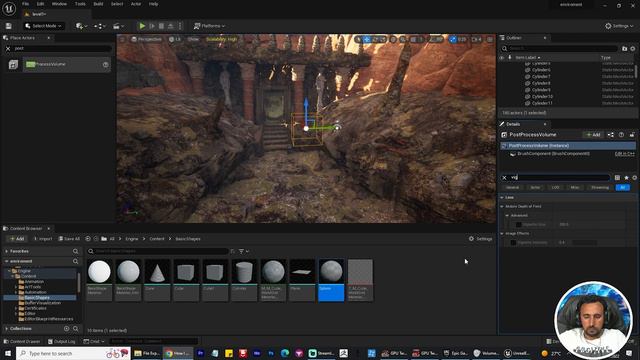Open Windows Start menu
Screen dimensions: 640x360
tap(8, 353)
